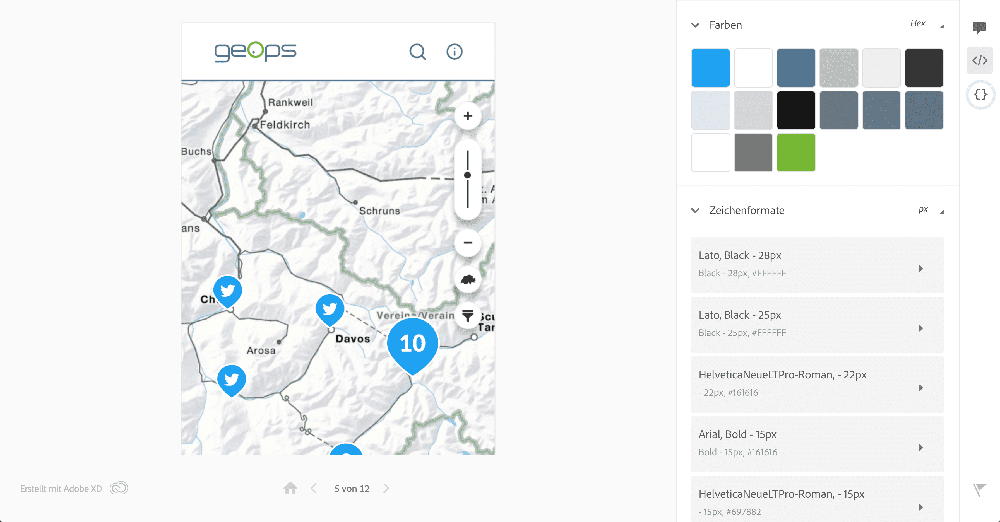
Task: Collapse the Zeichenformate section
Action: (x=695, y=210)
